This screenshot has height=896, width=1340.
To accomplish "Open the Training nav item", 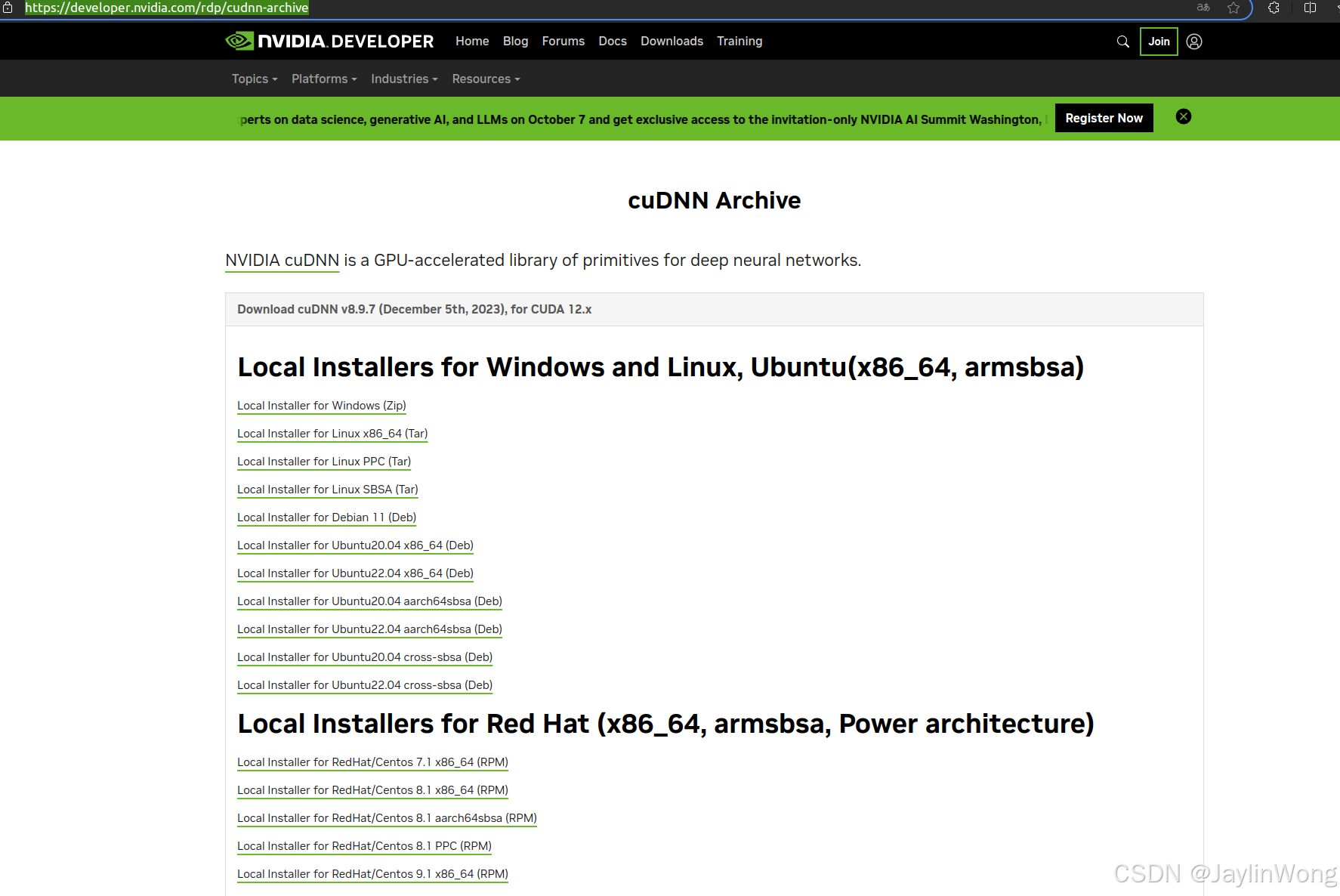I will pyautogui.click(x=739, y=41).
